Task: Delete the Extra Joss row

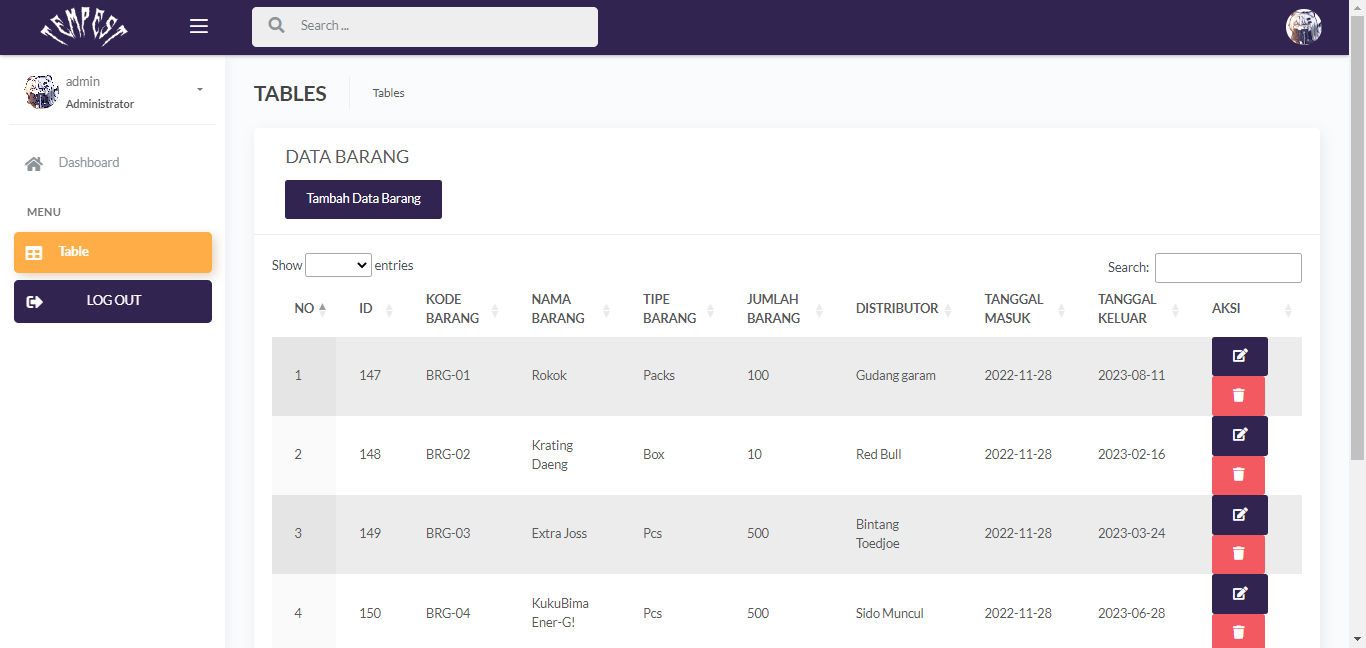Action: pyautogui.click(x=1238, y=554)
